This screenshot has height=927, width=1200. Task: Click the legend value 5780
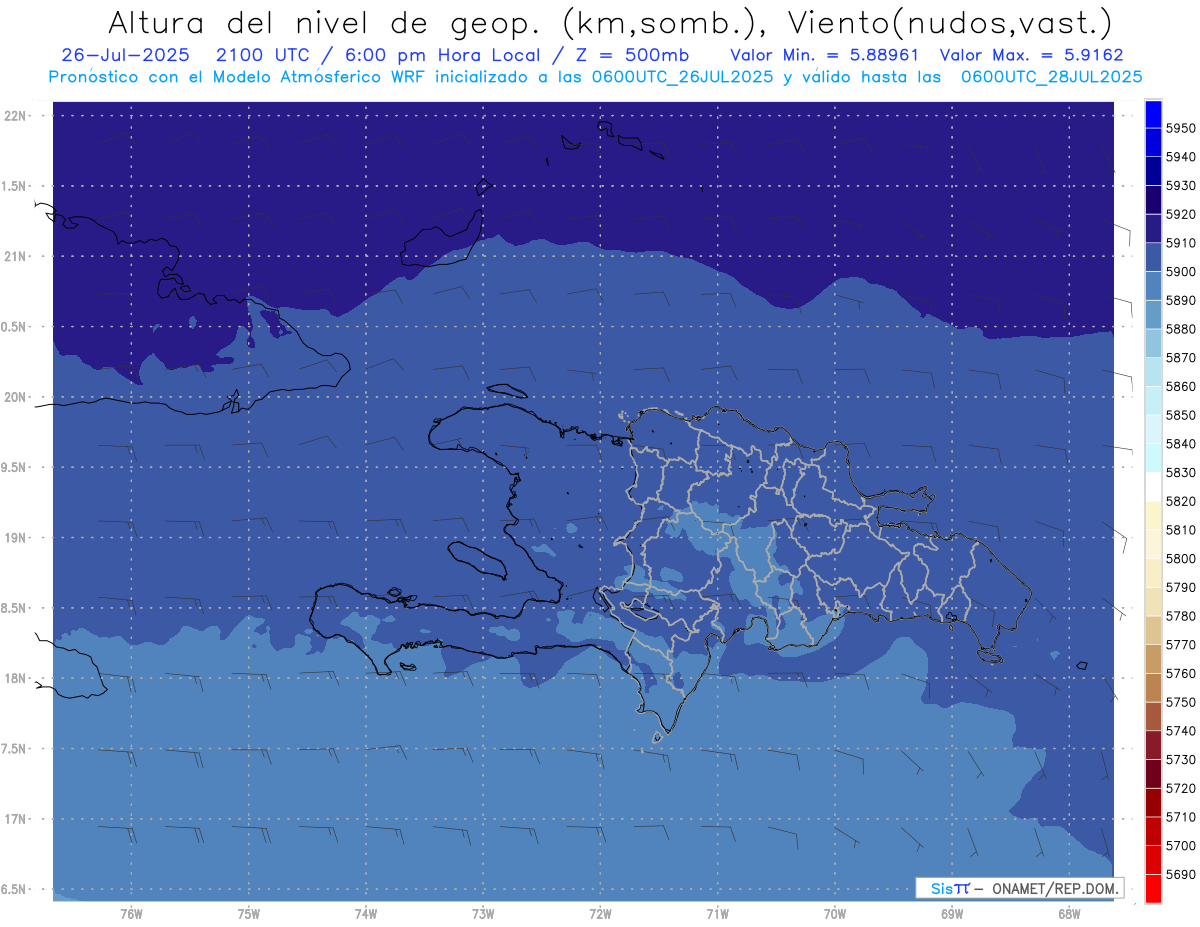pyautogui.click(x=1181, y=616)
